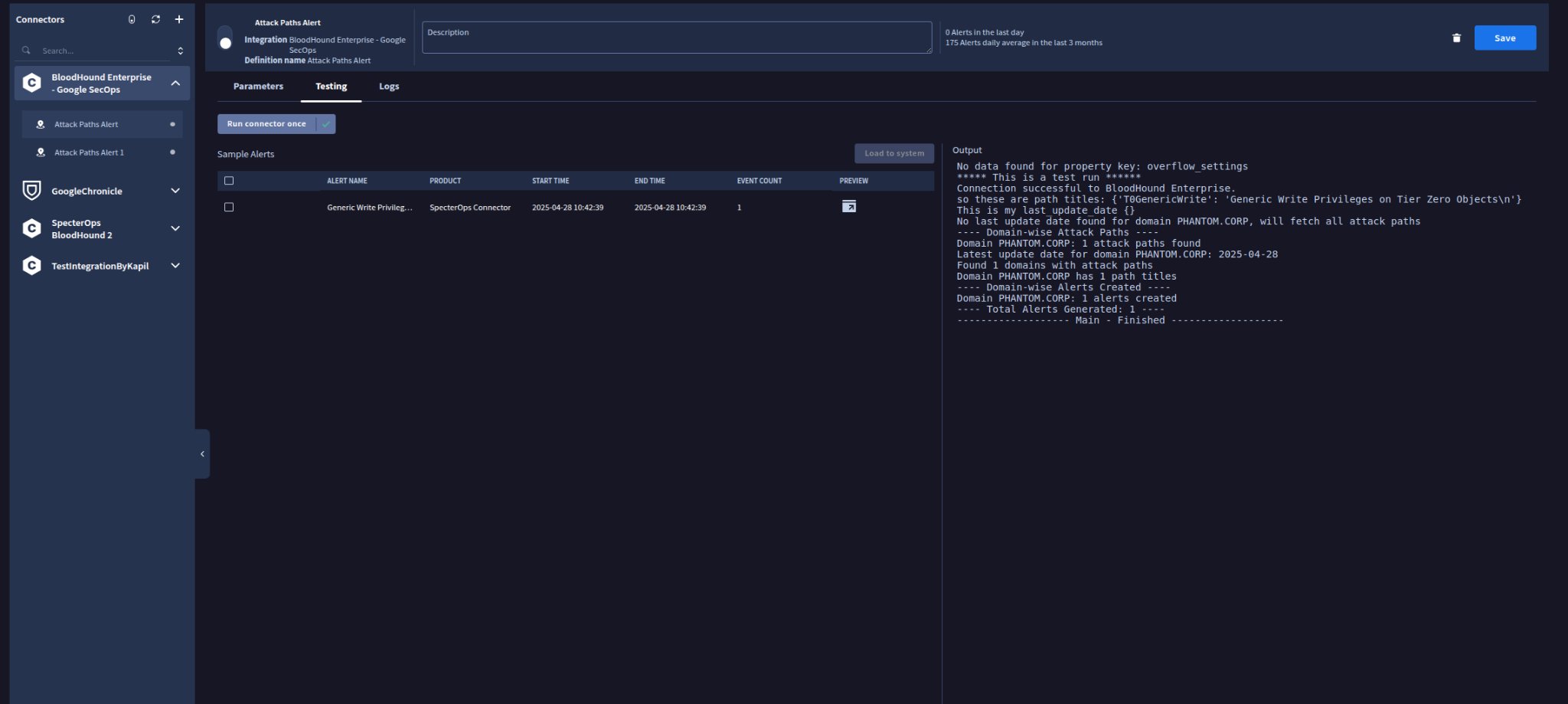Open preview of Generic Write Privileges alert
Image resolution: width=1568 pixels, height=704 pixels.
pos(849,207)
